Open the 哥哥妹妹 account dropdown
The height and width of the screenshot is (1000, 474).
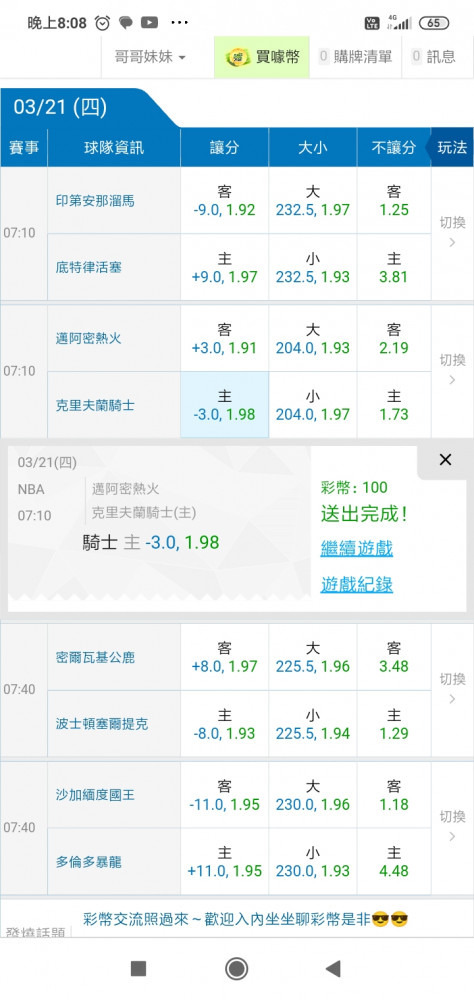click(x=150, y=57)
